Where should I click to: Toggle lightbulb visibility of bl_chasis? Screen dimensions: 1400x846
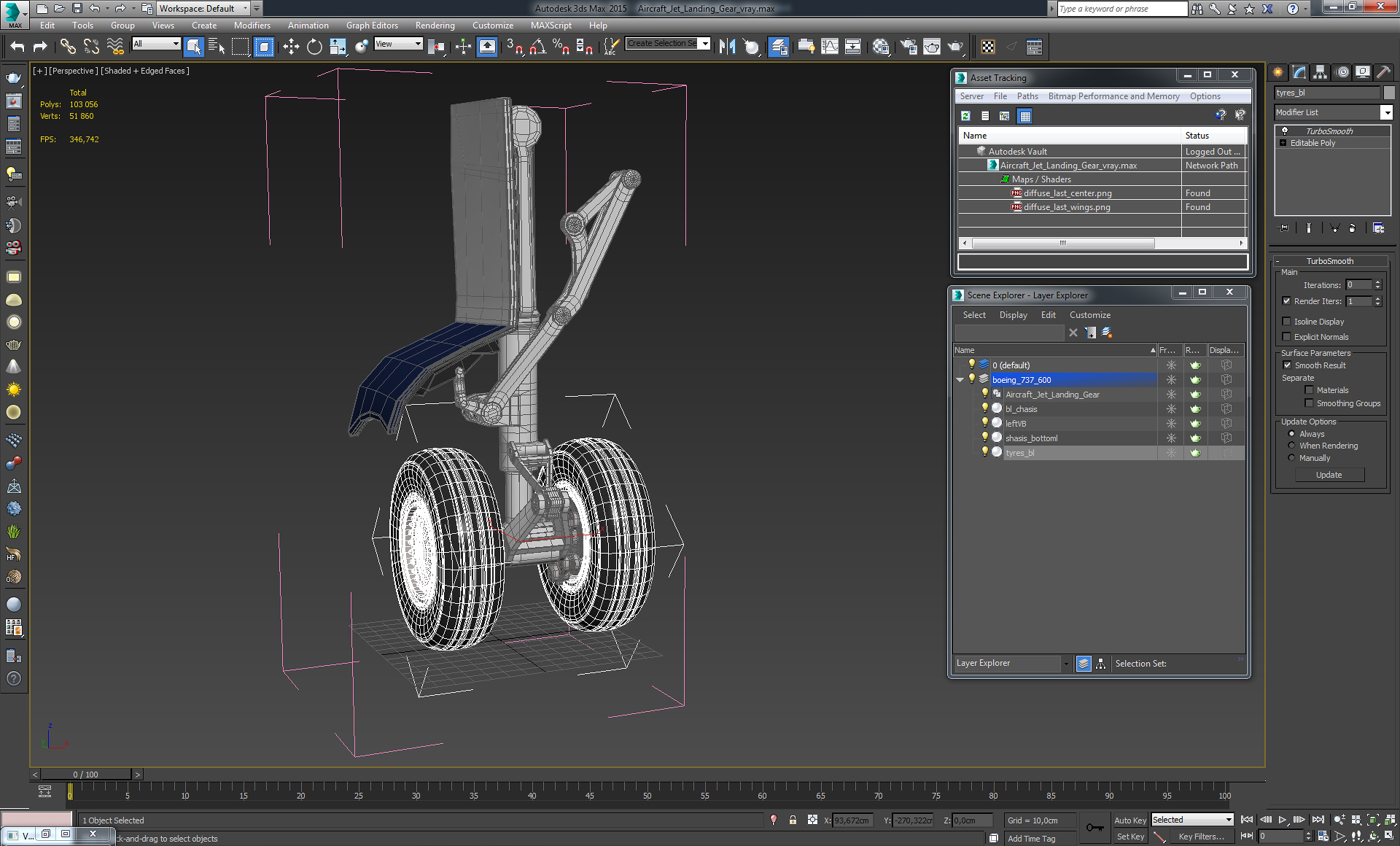(984, 408)
